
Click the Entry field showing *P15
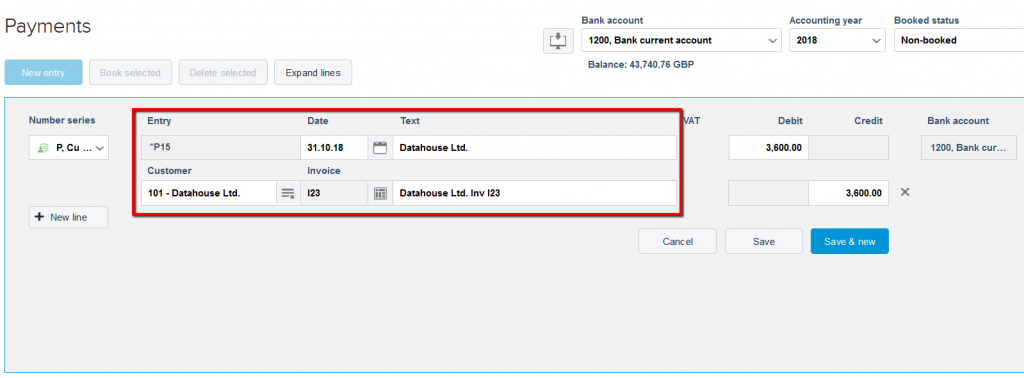(x=221, y=148)
